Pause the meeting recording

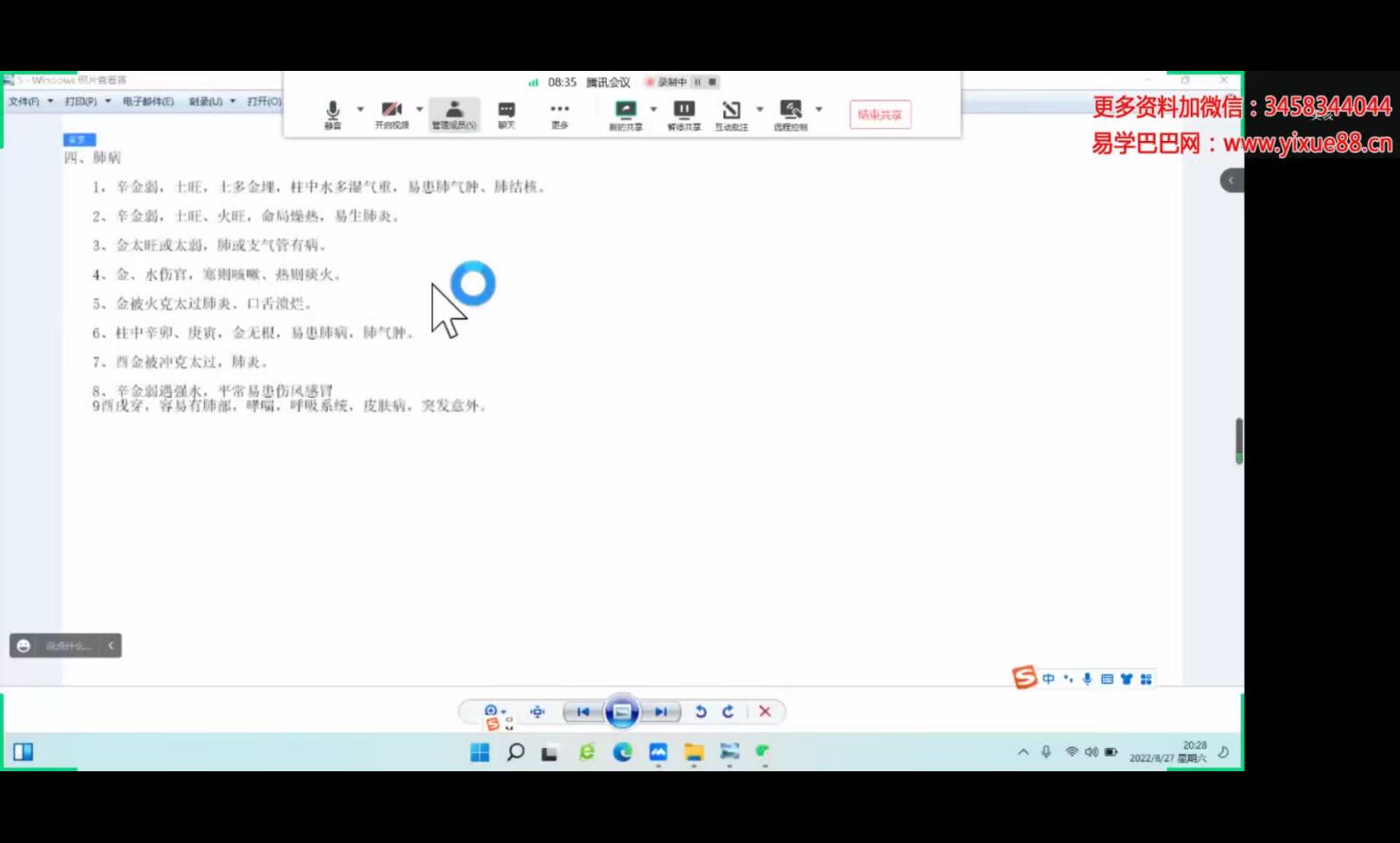697,82
